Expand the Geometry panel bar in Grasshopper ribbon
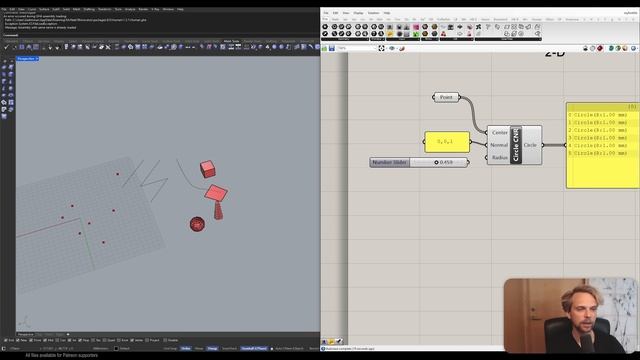This screenshot has height=360, width=640. [x=345, y=39]
